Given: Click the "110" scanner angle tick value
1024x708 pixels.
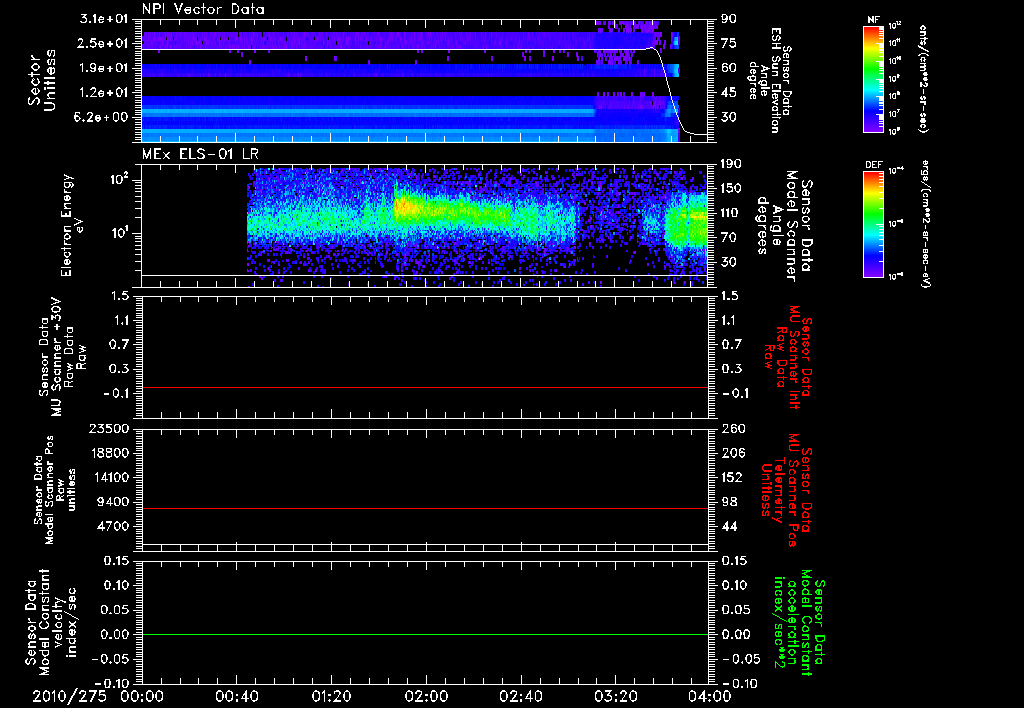Looking at the screenshot, I should point(732,213).
